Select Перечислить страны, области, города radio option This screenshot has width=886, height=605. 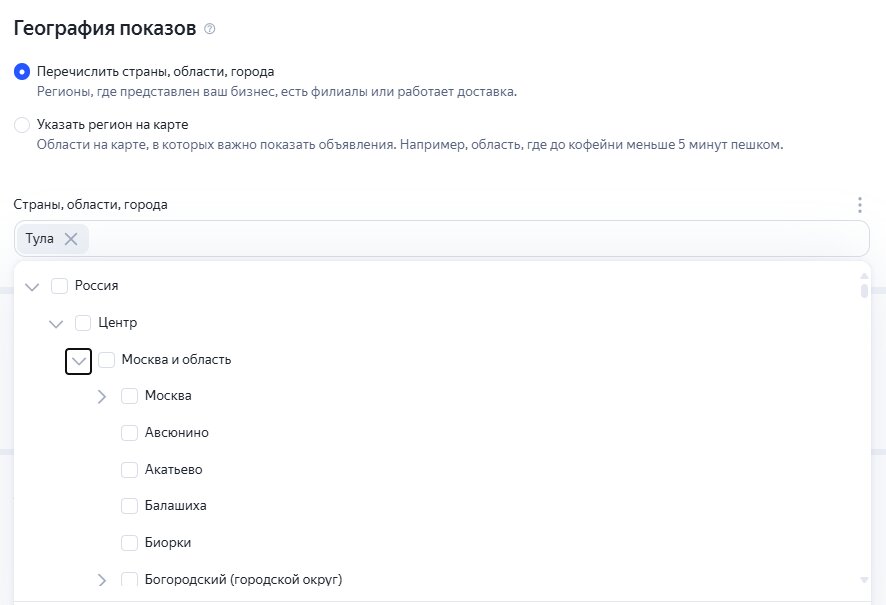pyautogui.click(x=22, y=72)
